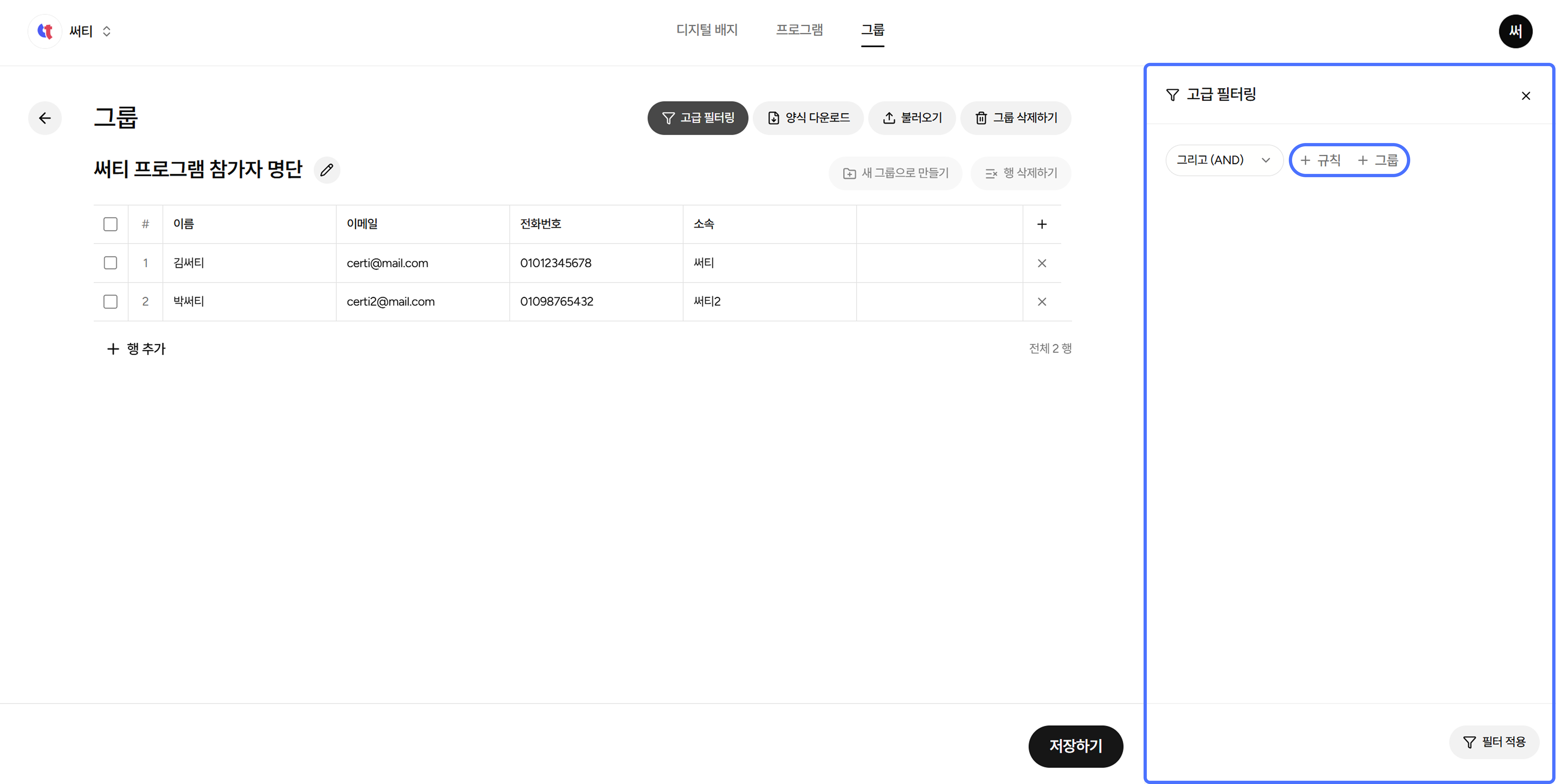Click the 써티 logo icon
The height and width of the screenshot is (784, 1556).
click(x=45, y=31)
